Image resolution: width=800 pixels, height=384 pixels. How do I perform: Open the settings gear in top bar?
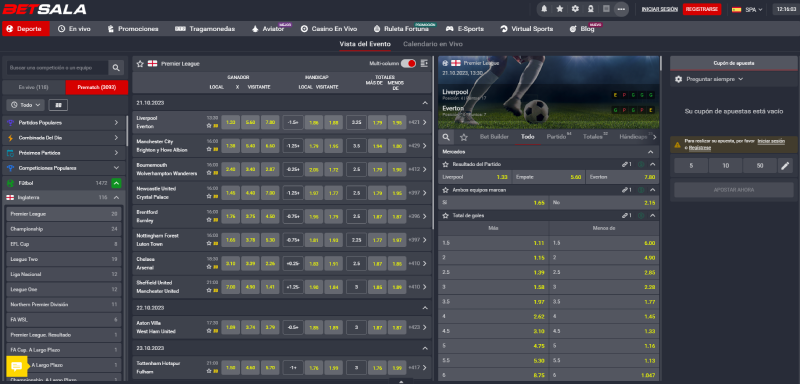[575, 9]
